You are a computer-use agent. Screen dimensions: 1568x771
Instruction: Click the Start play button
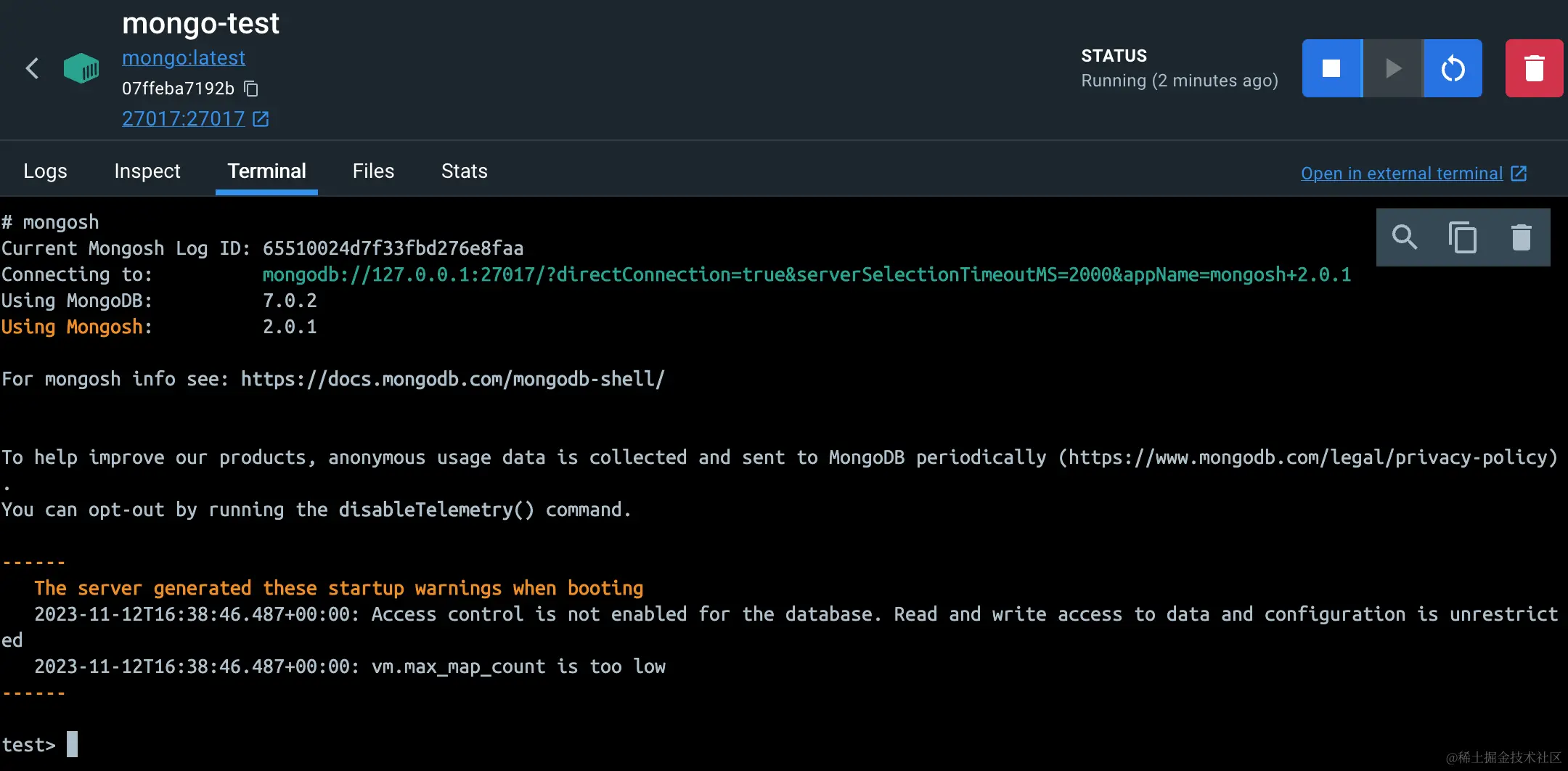[x=1392, y=68]
